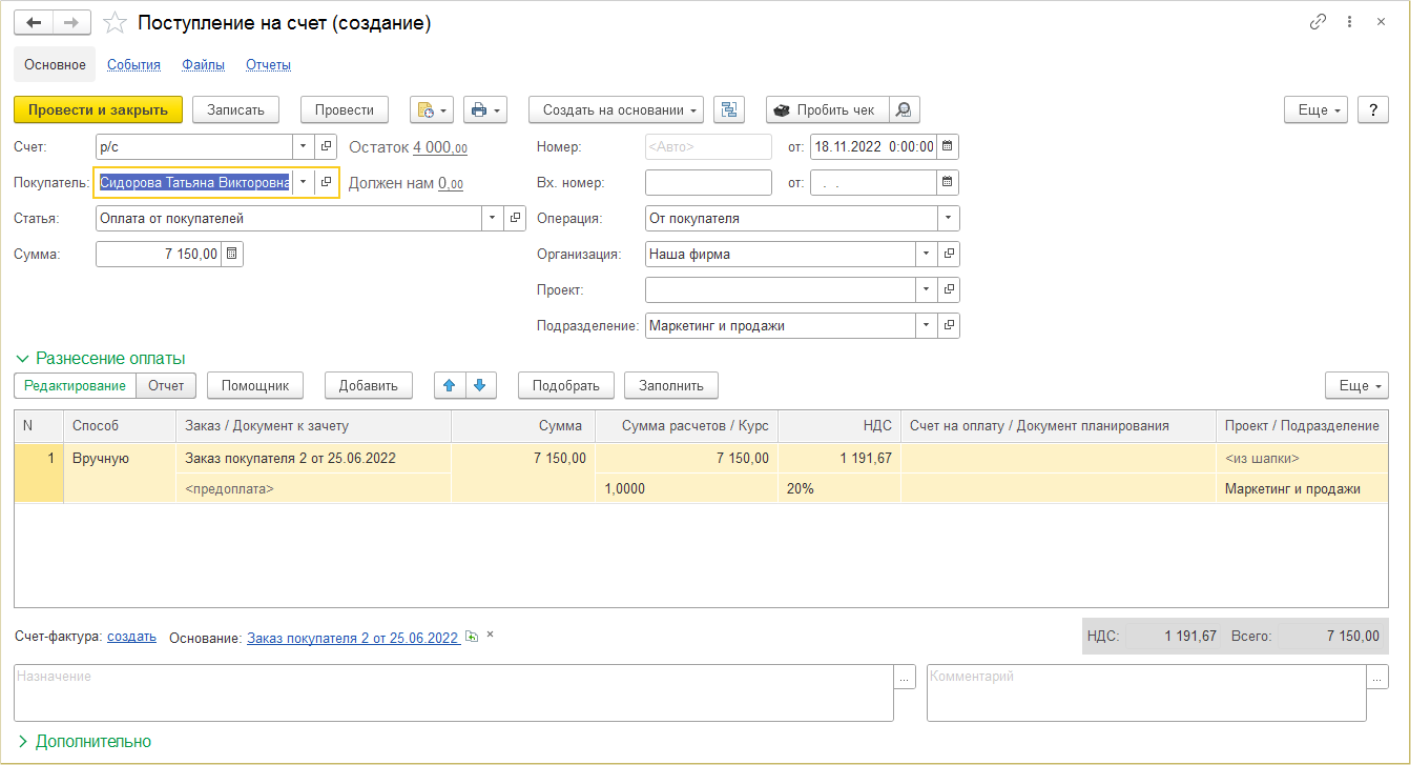Open the calendar for the Вх. номер date
Viewport: 1411px width, 765px height.
pyautogui.click(x=947, y=183)
